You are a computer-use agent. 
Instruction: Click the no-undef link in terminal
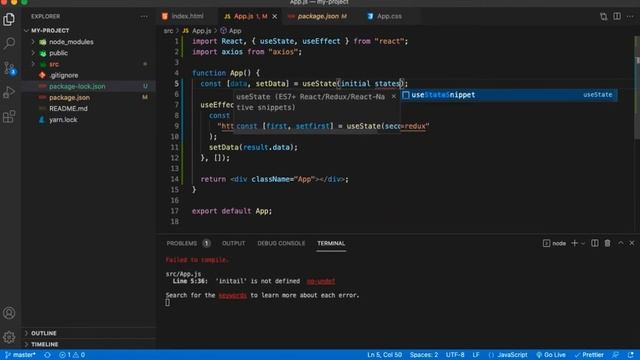321,281
